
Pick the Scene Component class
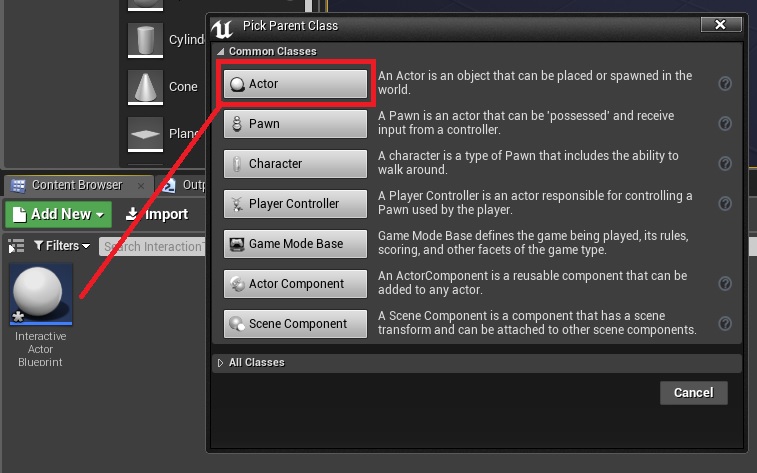click(x=295, y=324)
